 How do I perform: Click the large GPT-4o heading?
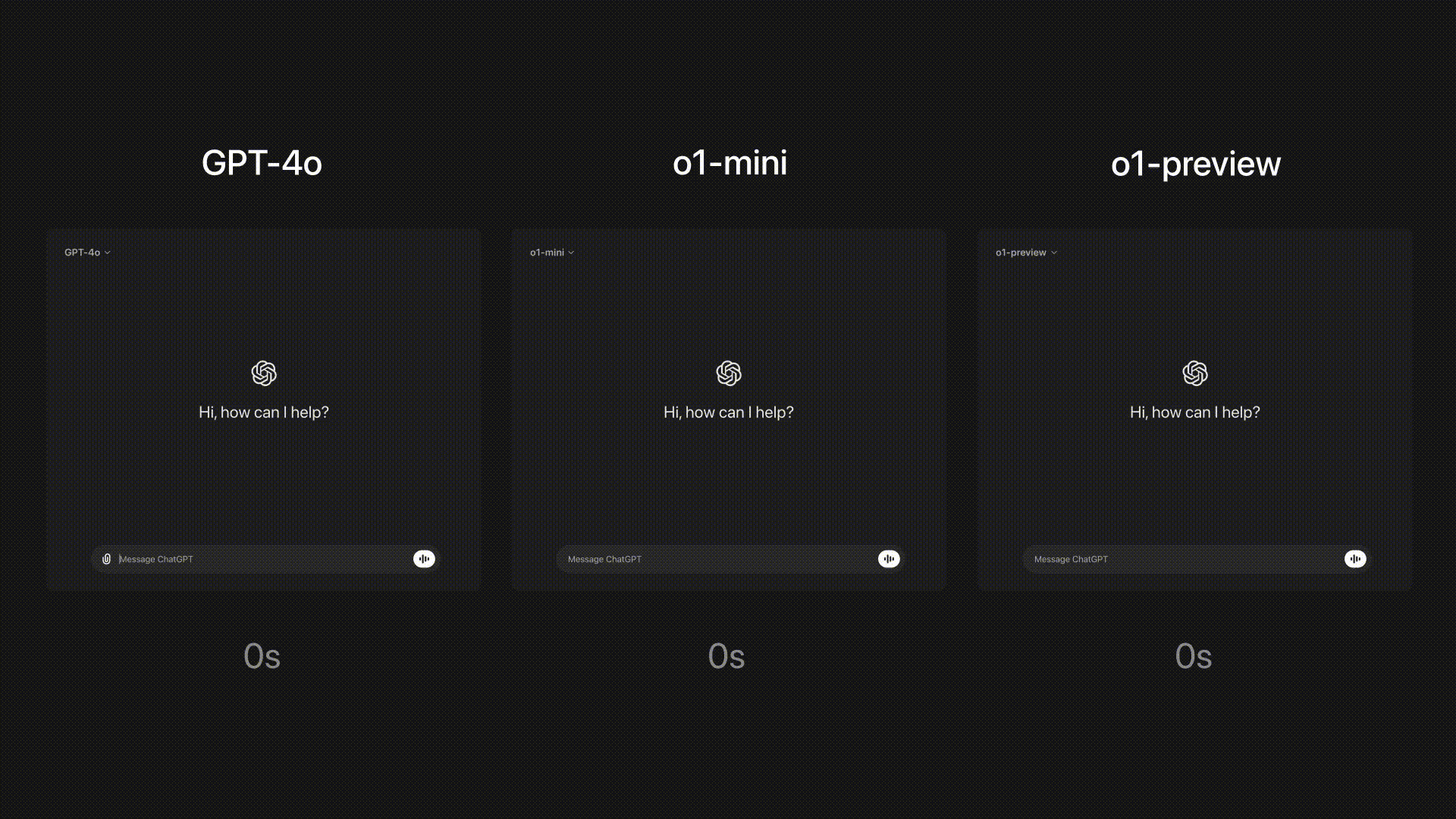262,163
